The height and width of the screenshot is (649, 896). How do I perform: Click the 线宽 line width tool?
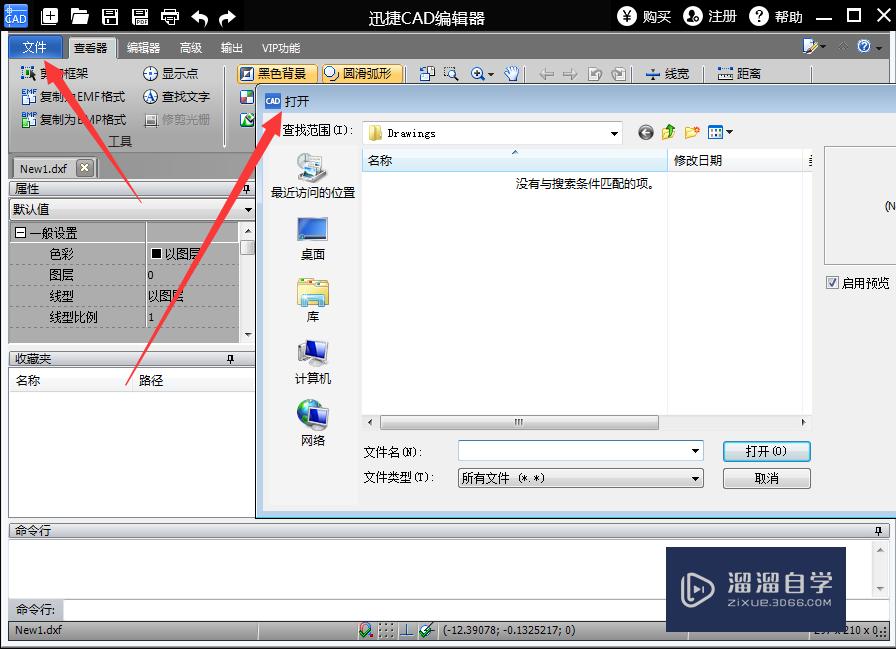pyautogui.click(x=667, y=74)
